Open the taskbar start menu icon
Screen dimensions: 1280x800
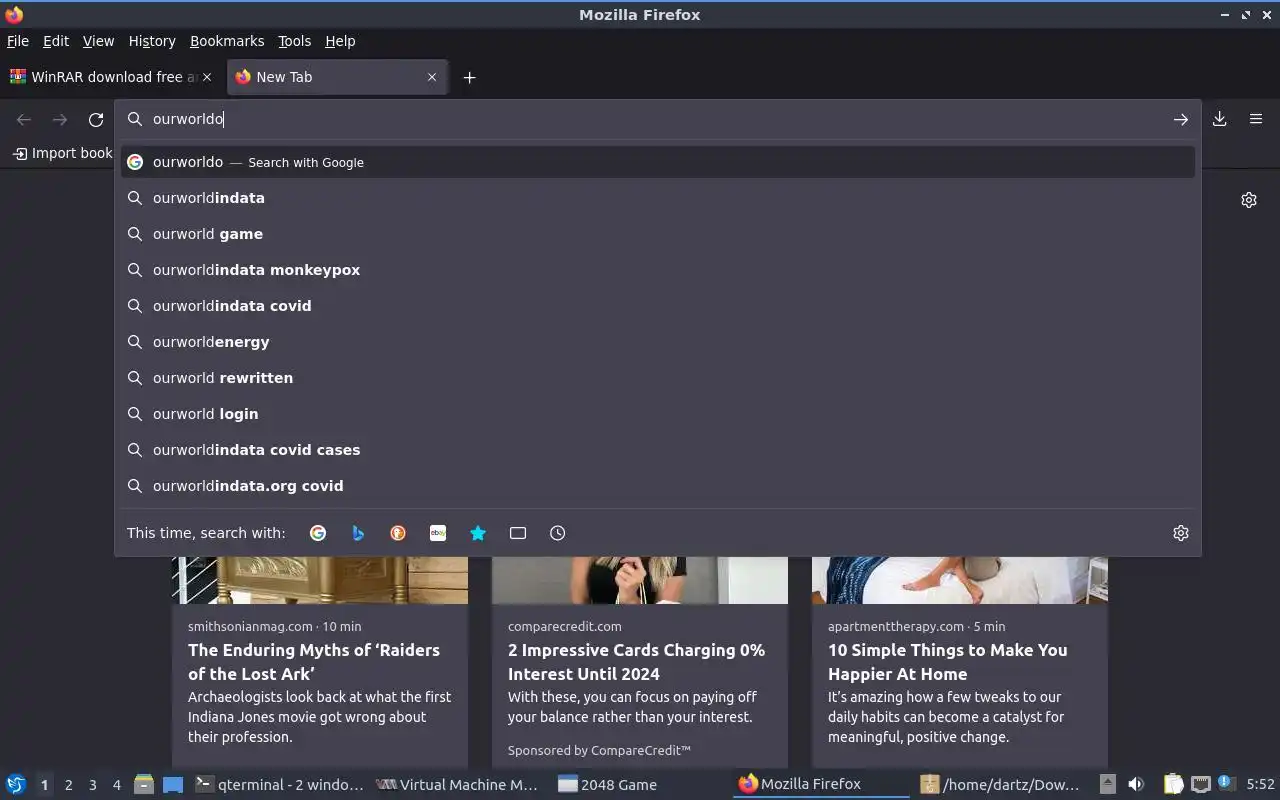pyautogui.click(x=16, y=785)
